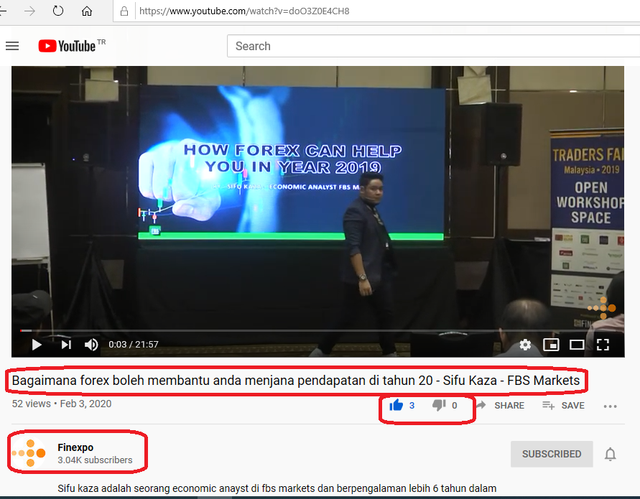Toggle theater mode
Screen dimensions: 640x499
(x=577, y=345)
